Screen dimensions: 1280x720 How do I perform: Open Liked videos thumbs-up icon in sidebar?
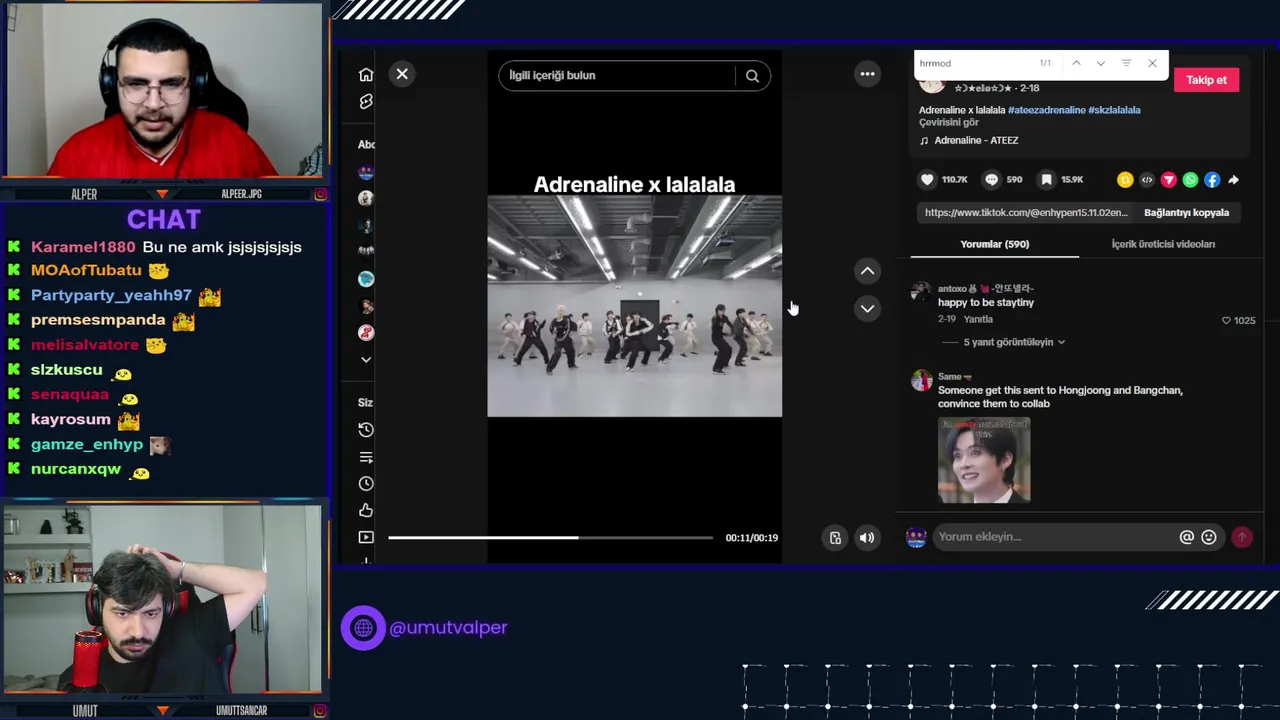tap(366, 511)
